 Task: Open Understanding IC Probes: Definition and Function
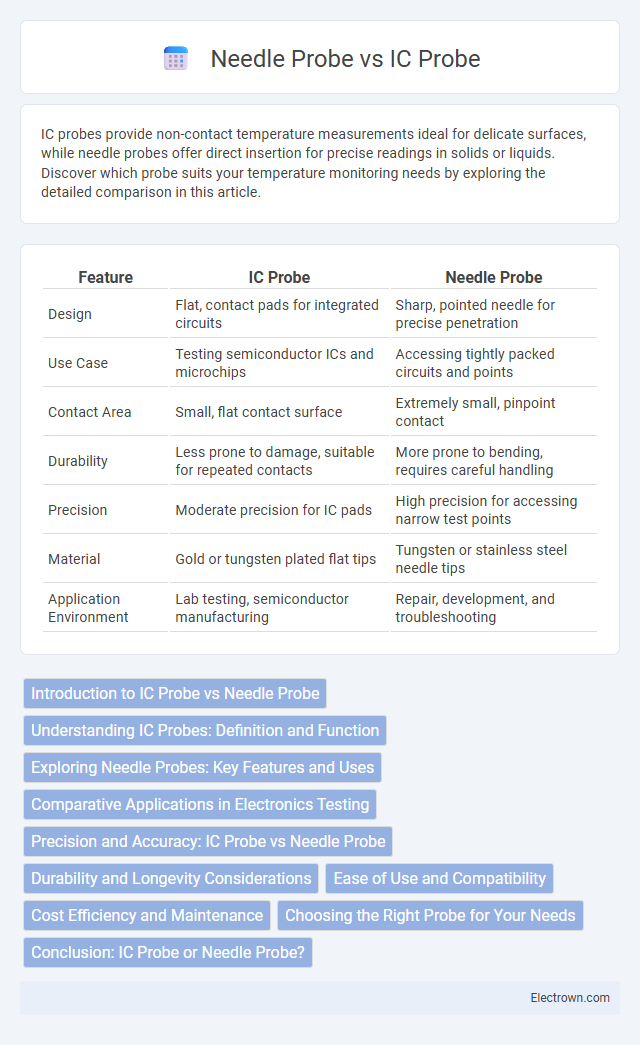point(205,730)
